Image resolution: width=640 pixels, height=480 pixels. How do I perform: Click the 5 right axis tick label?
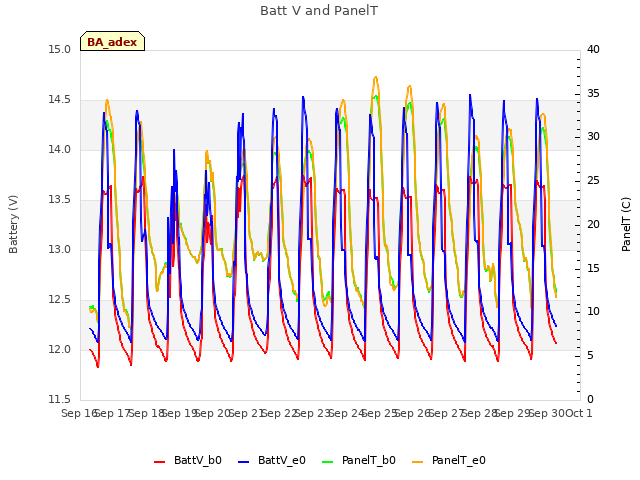590,356
